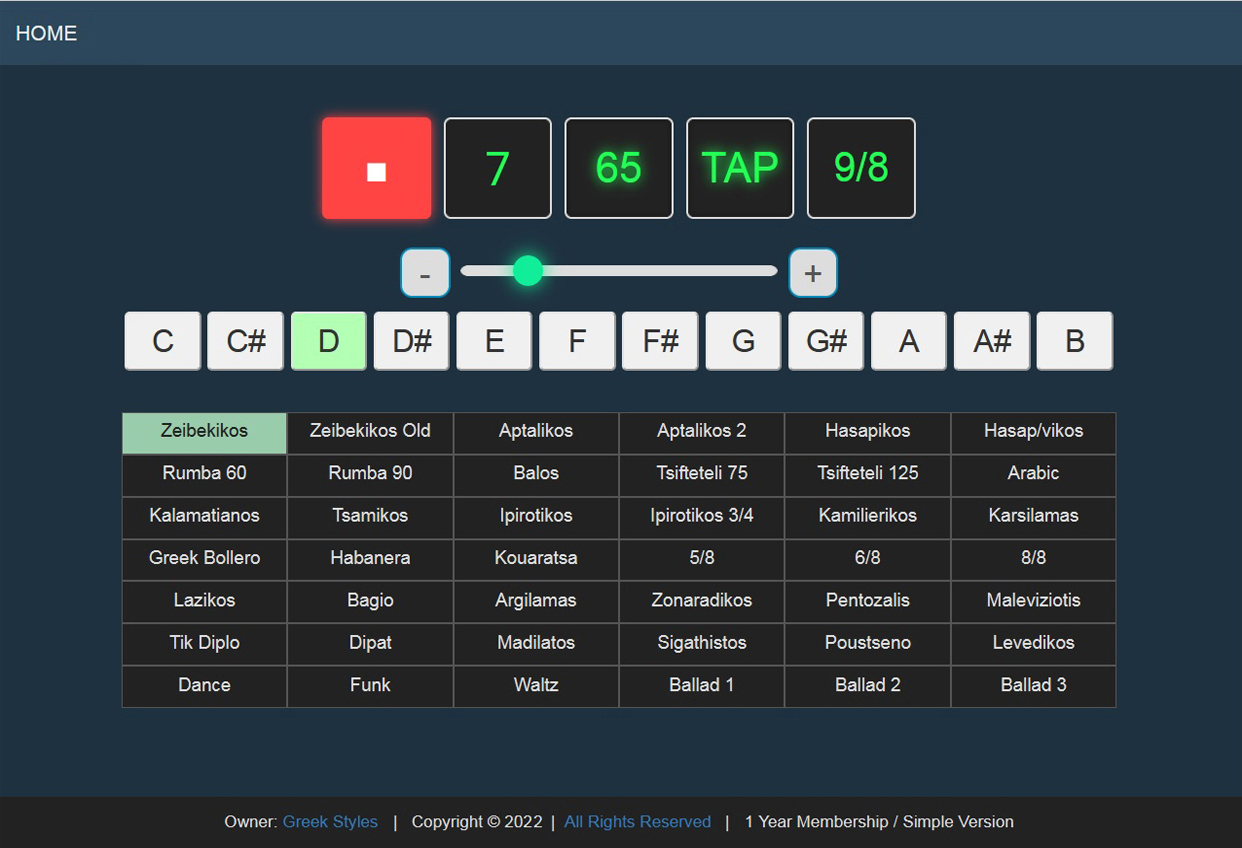Choose the Ballad 3 rhythm

coord(1033,685)
